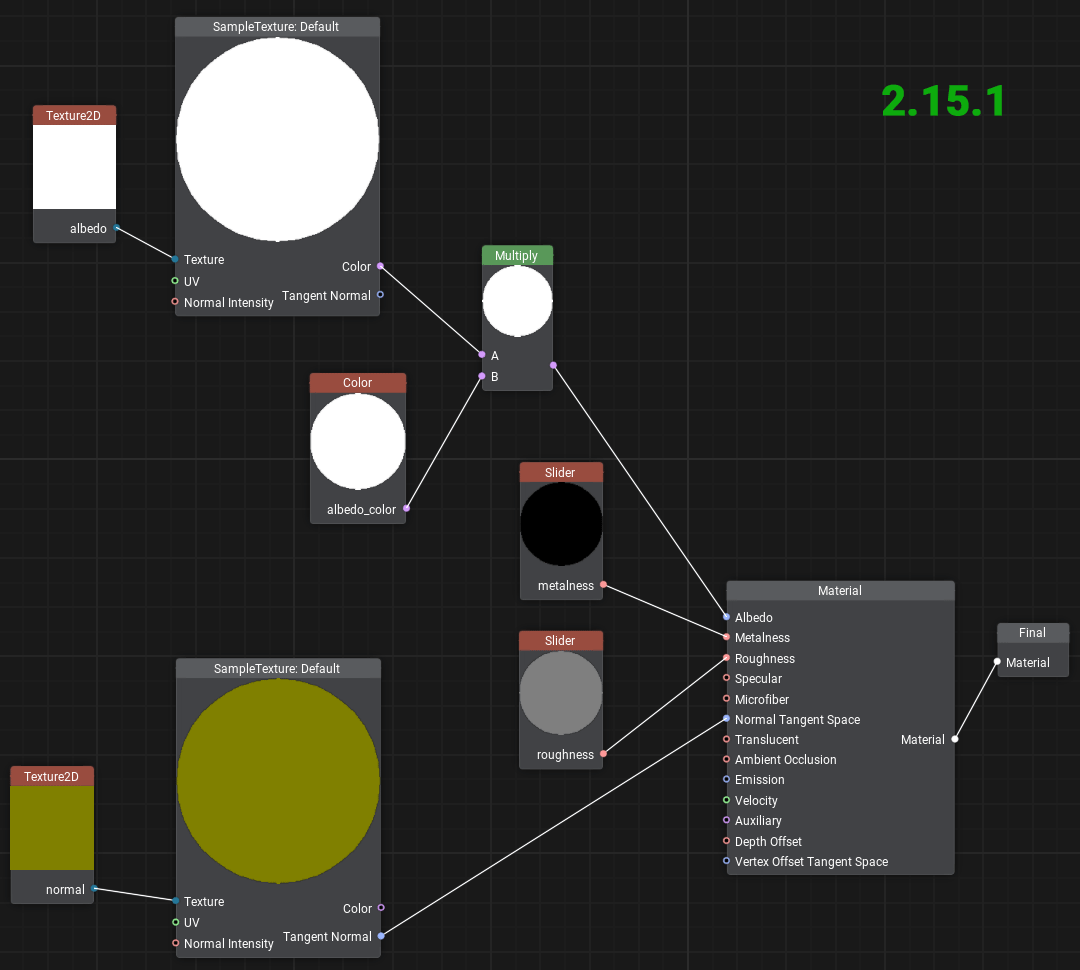Click the UV input pin on top SampleTexture node
Viewport: 1080px width, 970px height.
tap(175, 281)
